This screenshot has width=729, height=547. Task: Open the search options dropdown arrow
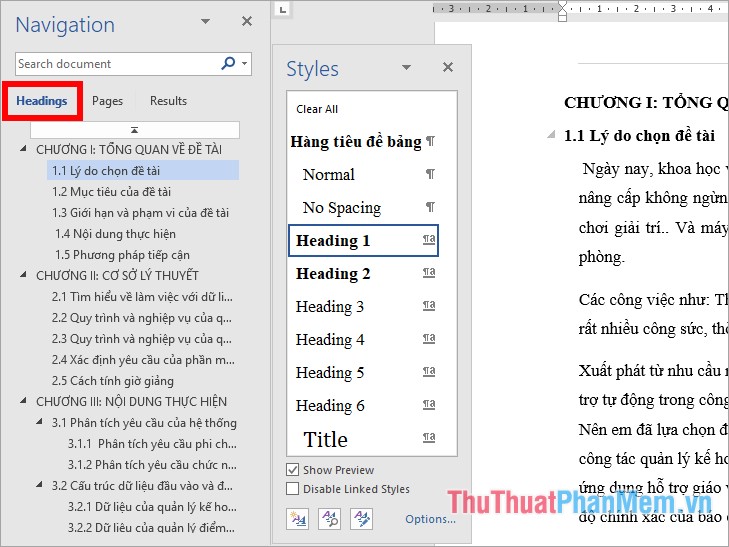[245, 63]
